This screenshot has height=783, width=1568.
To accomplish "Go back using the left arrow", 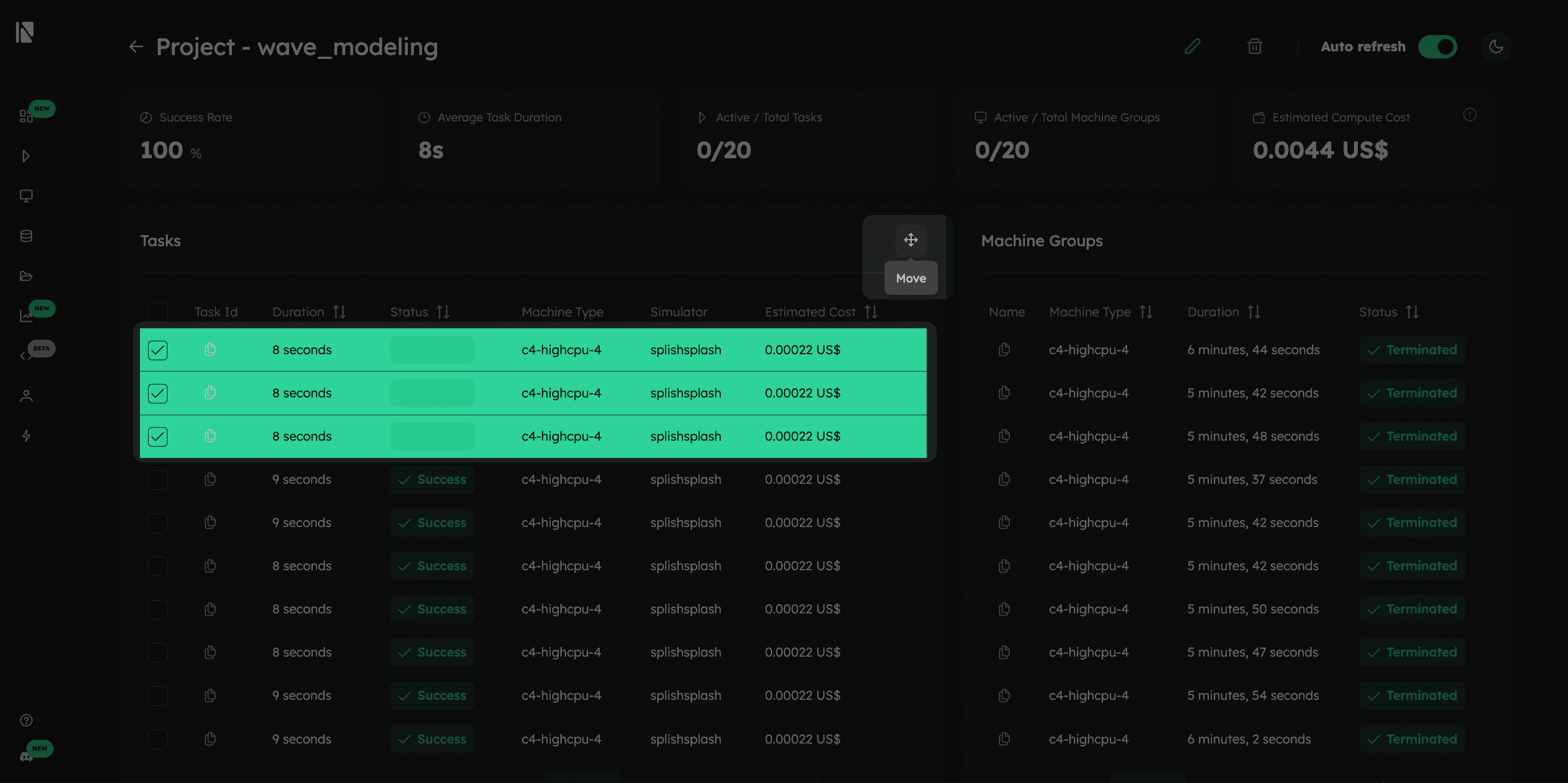I will (x=136, y=46).
